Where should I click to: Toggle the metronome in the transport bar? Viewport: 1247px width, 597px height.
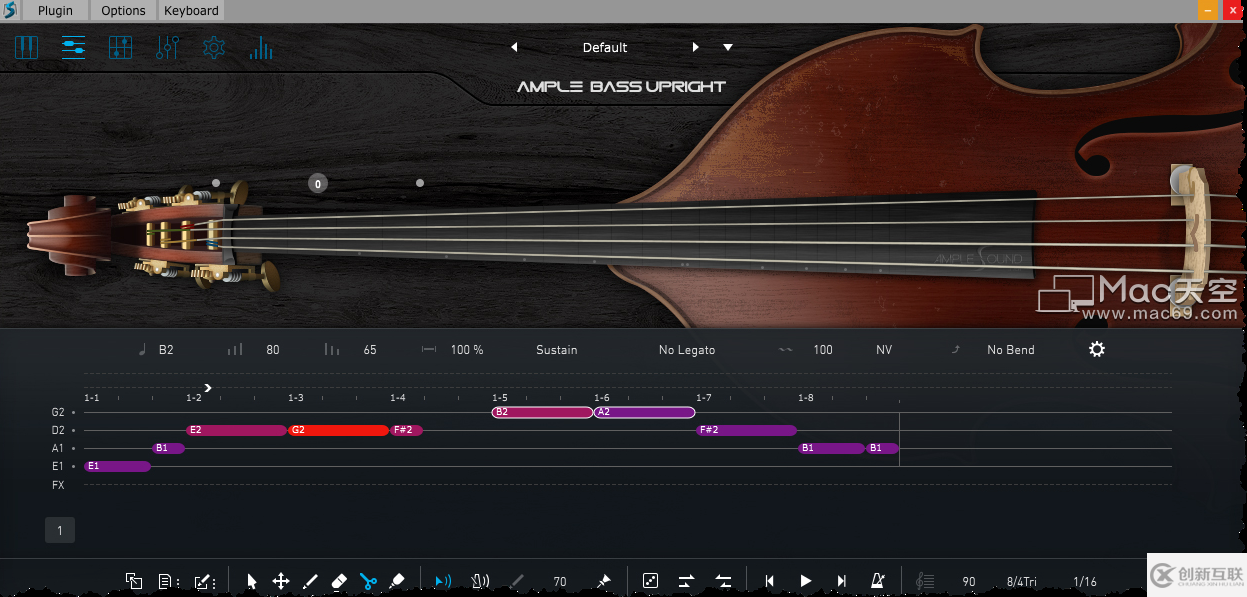click(877, 580)
